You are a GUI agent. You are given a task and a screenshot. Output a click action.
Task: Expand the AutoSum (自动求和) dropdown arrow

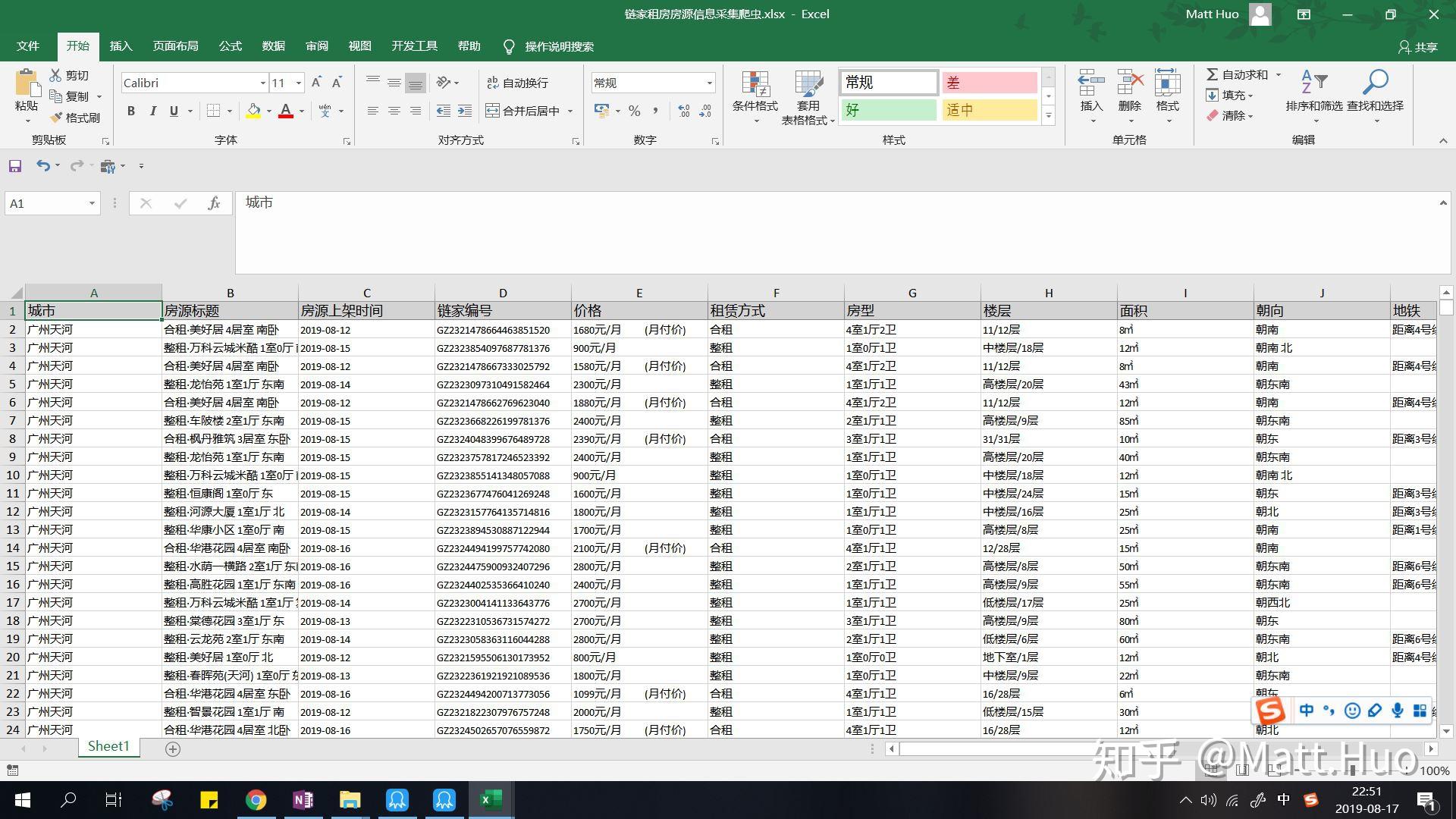(x=1278, y=74)
